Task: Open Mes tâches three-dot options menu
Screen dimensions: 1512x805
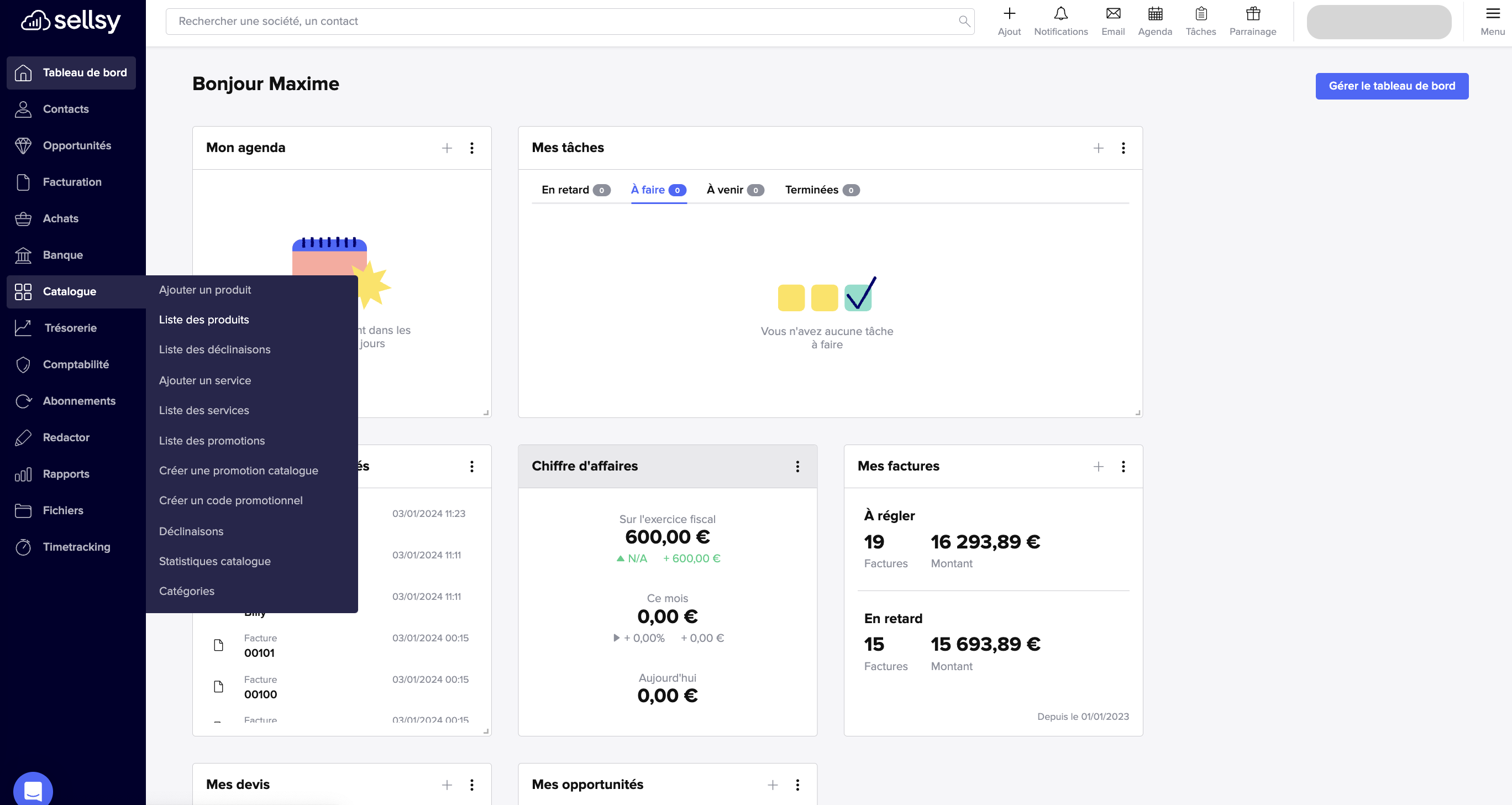Action: click(x=1123, y=148)
